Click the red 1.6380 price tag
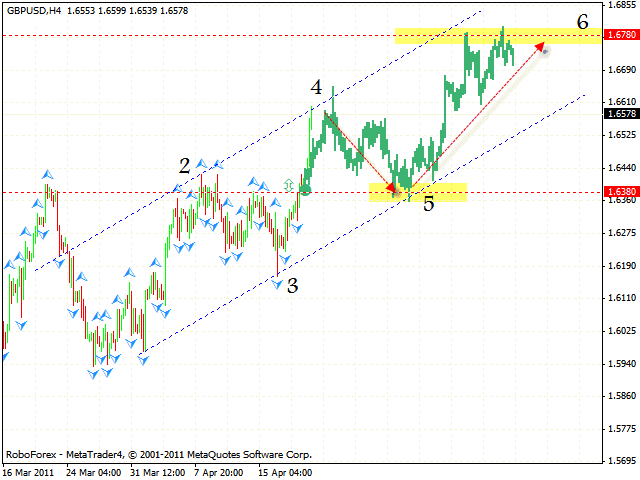The width and height of the screenshot is (640, 480). click(621, 192)
